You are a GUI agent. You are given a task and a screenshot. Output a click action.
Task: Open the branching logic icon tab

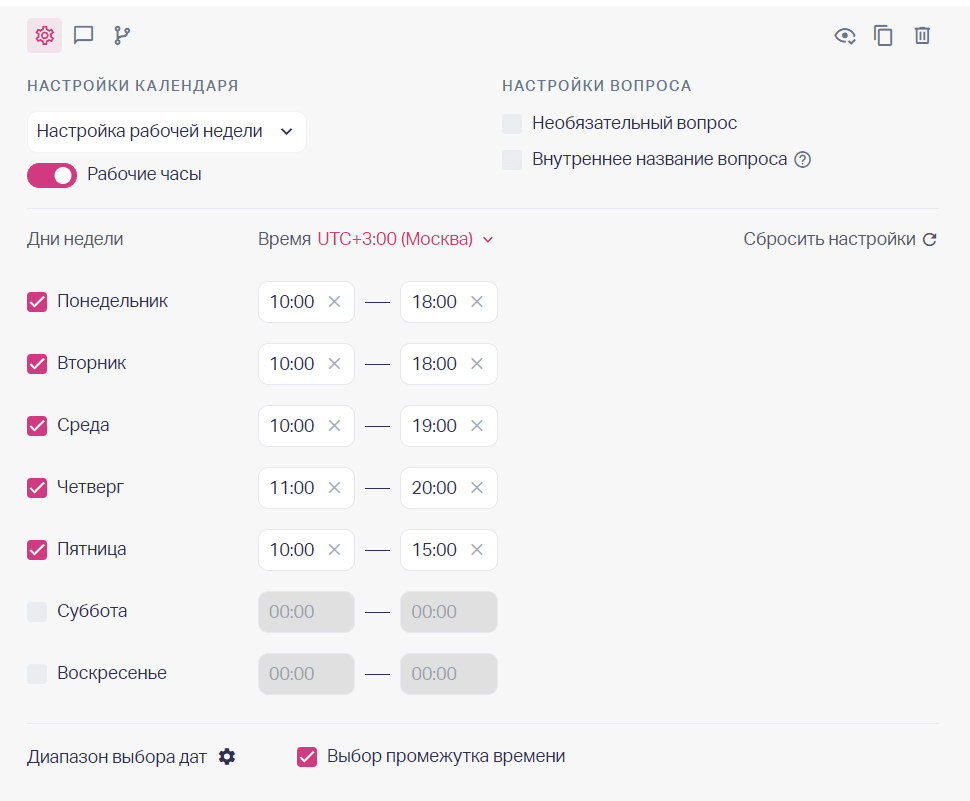[x=122, y=36]
